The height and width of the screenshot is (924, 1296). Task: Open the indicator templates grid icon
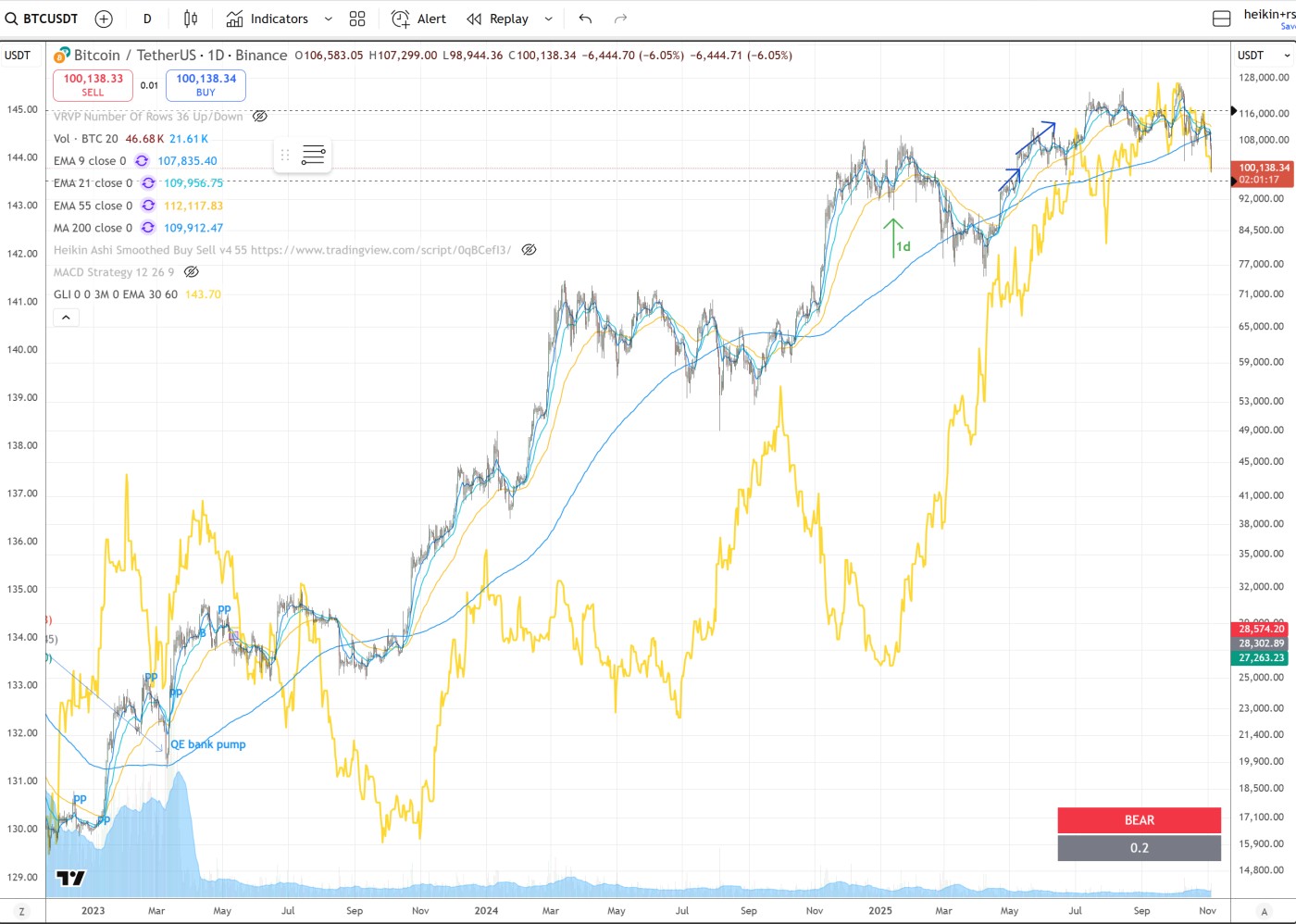(357, 19)
